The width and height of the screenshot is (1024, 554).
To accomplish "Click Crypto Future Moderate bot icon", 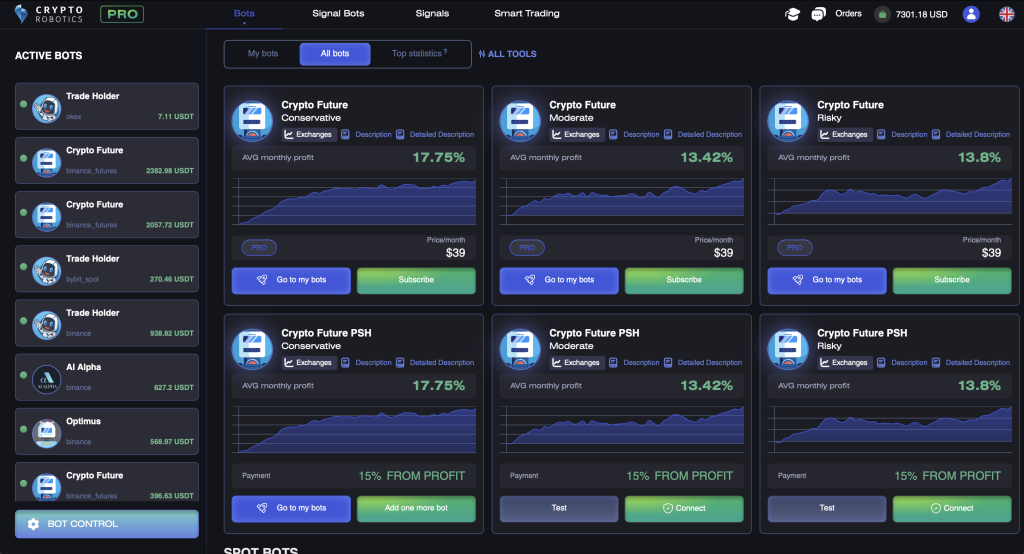I will point(520,121).
